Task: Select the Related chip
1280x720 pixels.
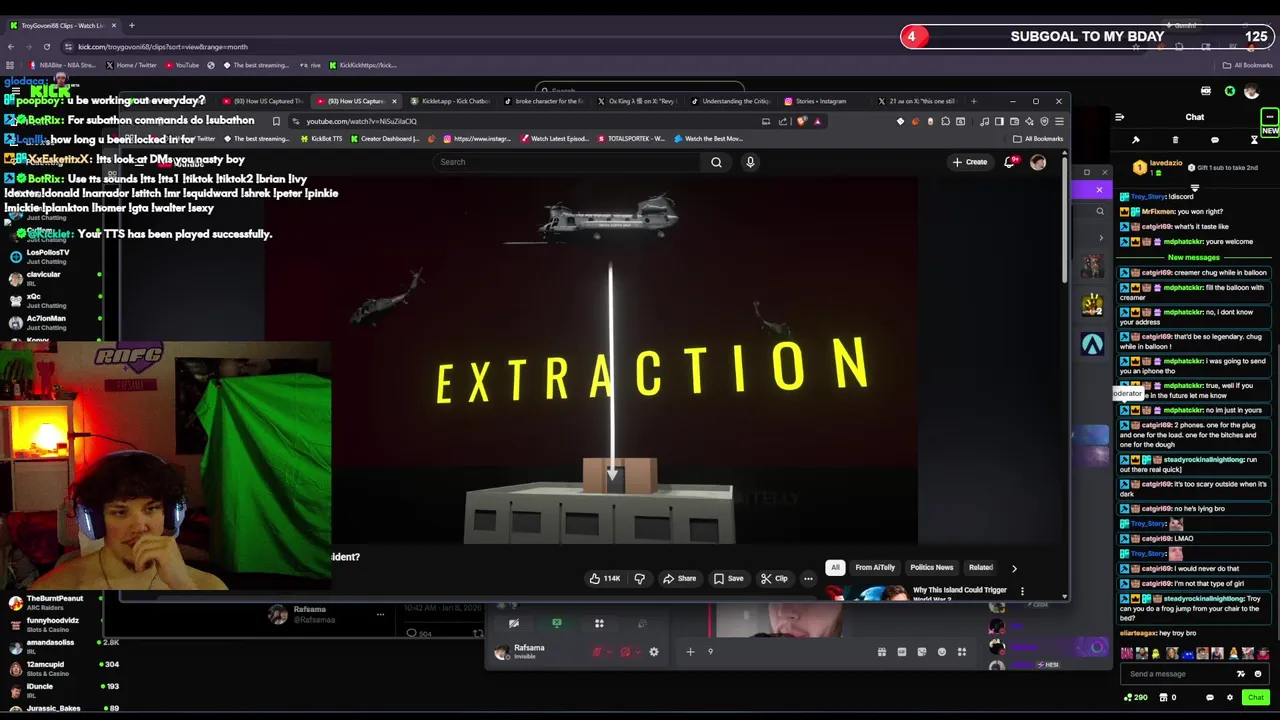Action: click(980, 568)
